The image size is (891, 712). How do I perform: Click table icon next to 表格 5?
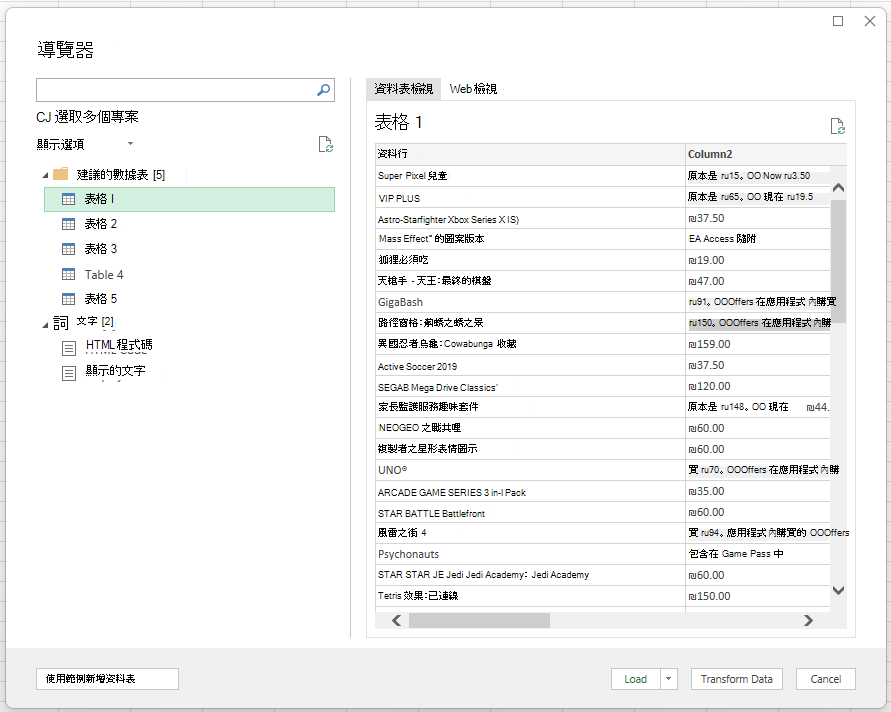68,299
